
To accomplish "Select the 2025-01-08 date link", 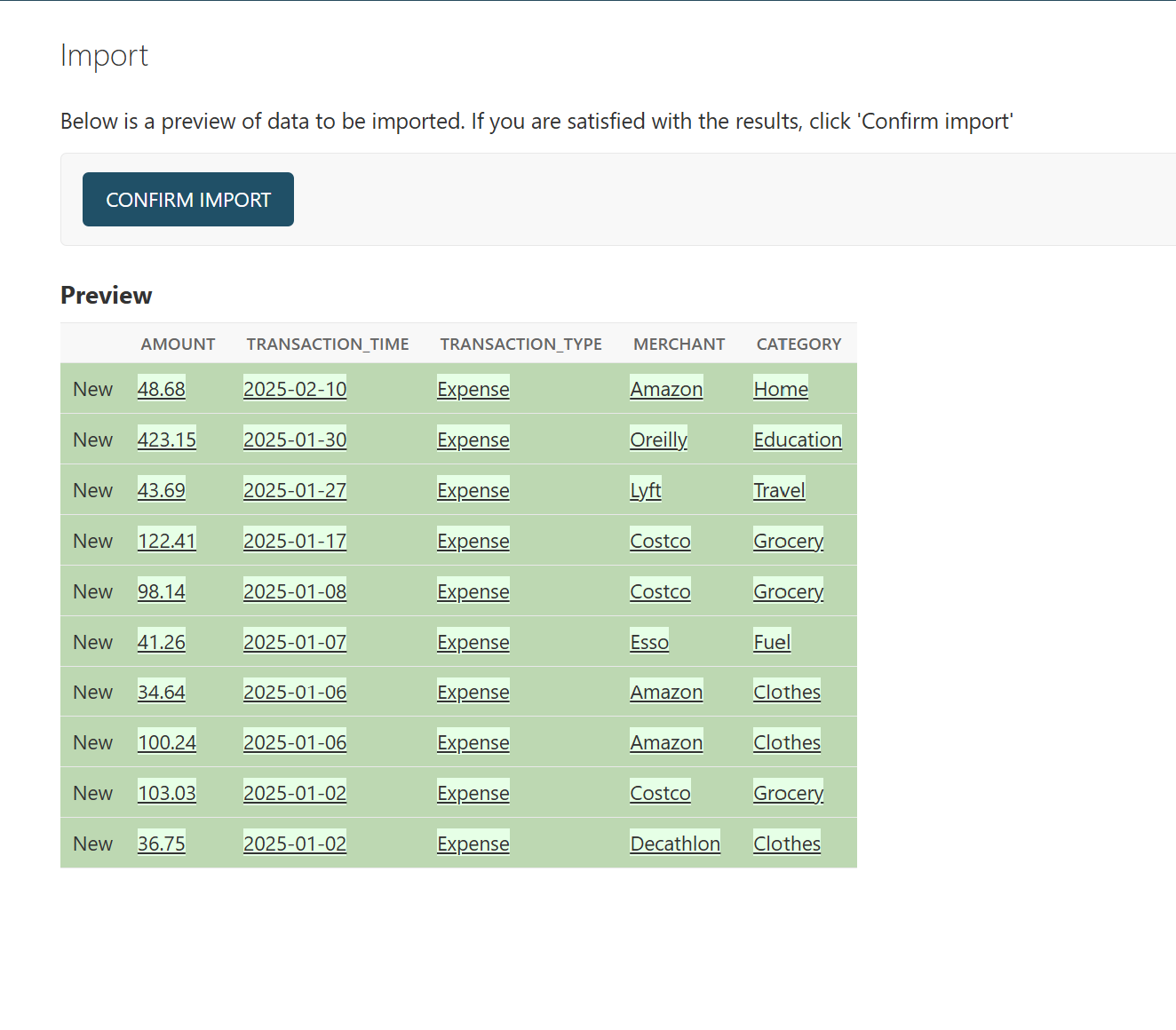I will pos(295,591).
